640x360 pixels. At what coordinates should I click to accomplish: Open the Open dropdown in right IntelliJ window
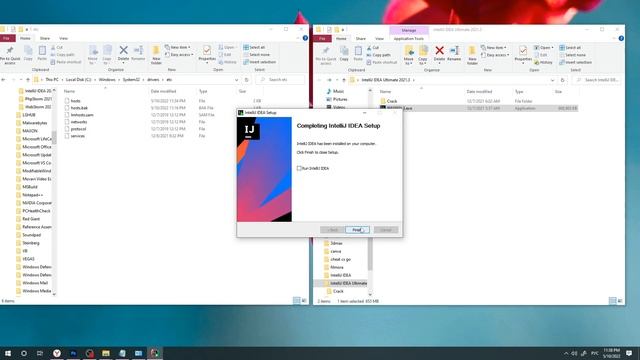544,48
